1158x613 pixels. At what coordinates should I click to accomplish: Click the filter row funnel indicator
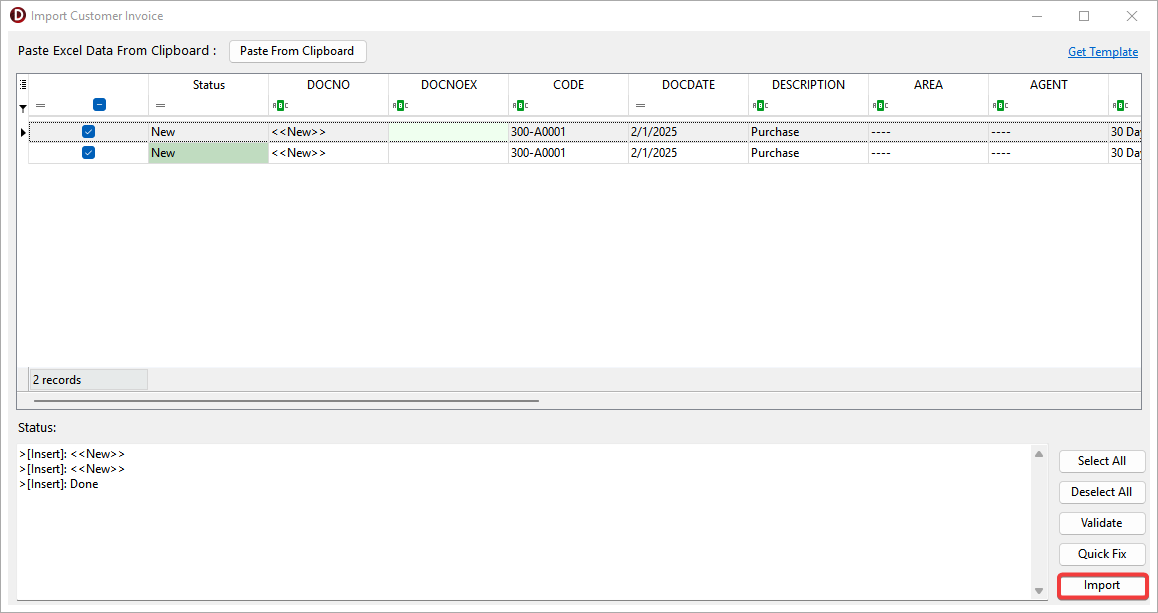[23, 107]
